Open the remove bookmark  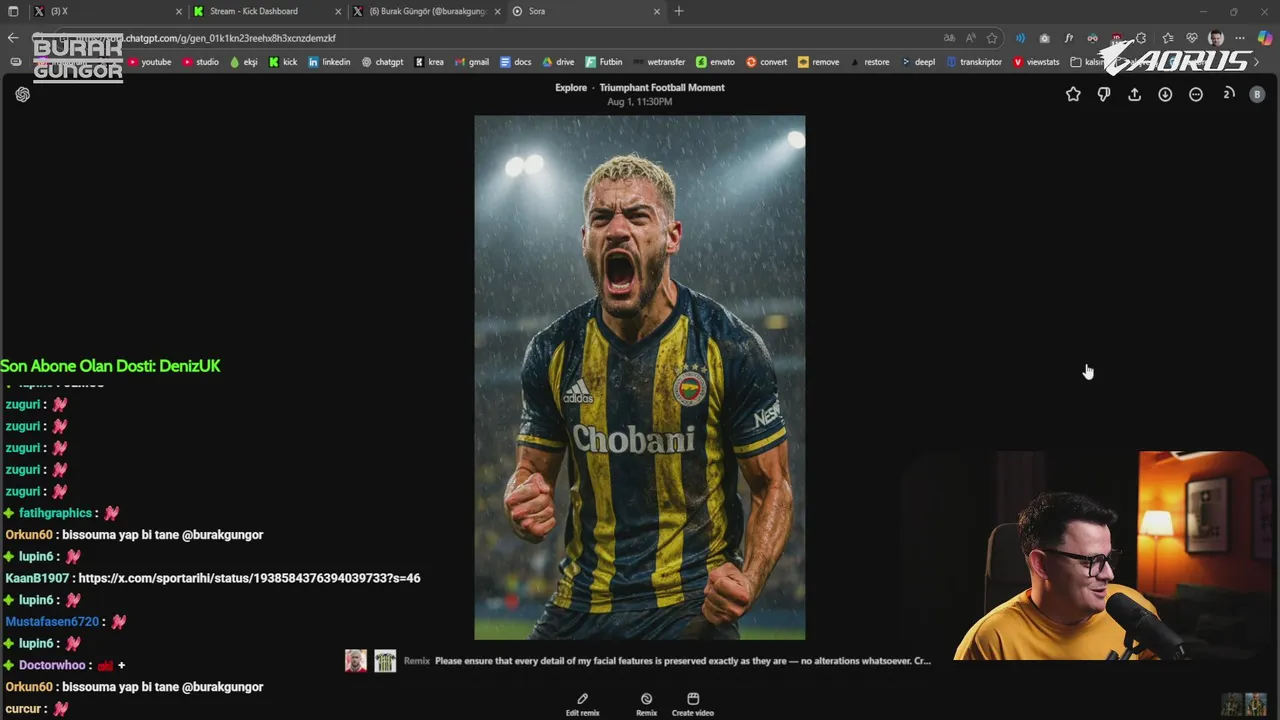point(818,62)
